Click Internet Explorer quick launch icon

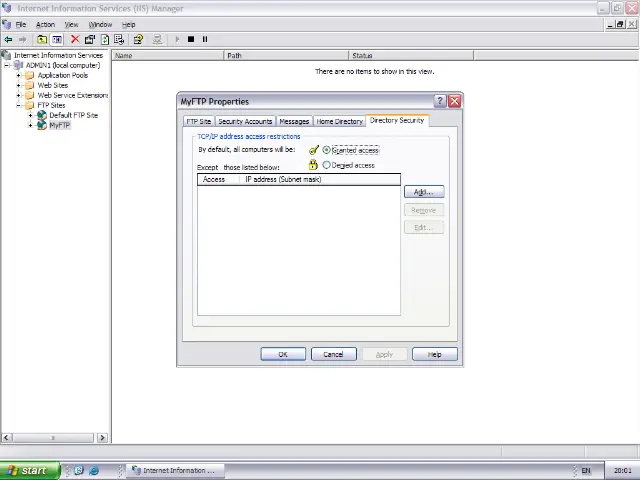pos(94,471)
